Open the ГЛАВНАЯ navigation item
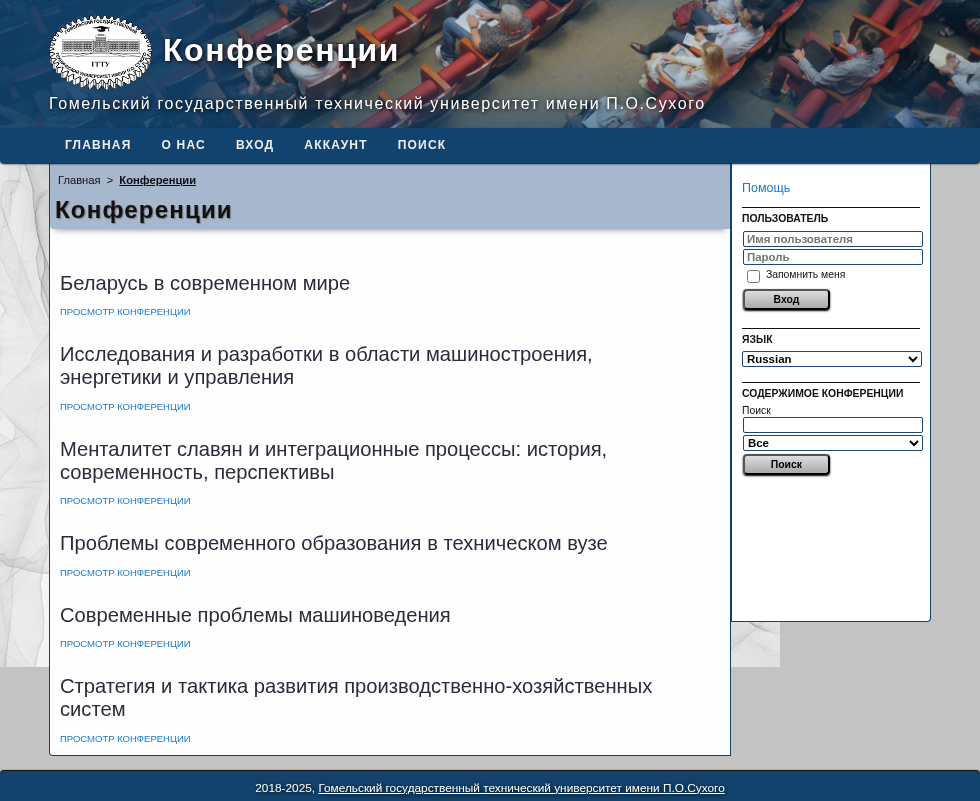The width and height of the screenshot is (980, 801). [98, 145]
